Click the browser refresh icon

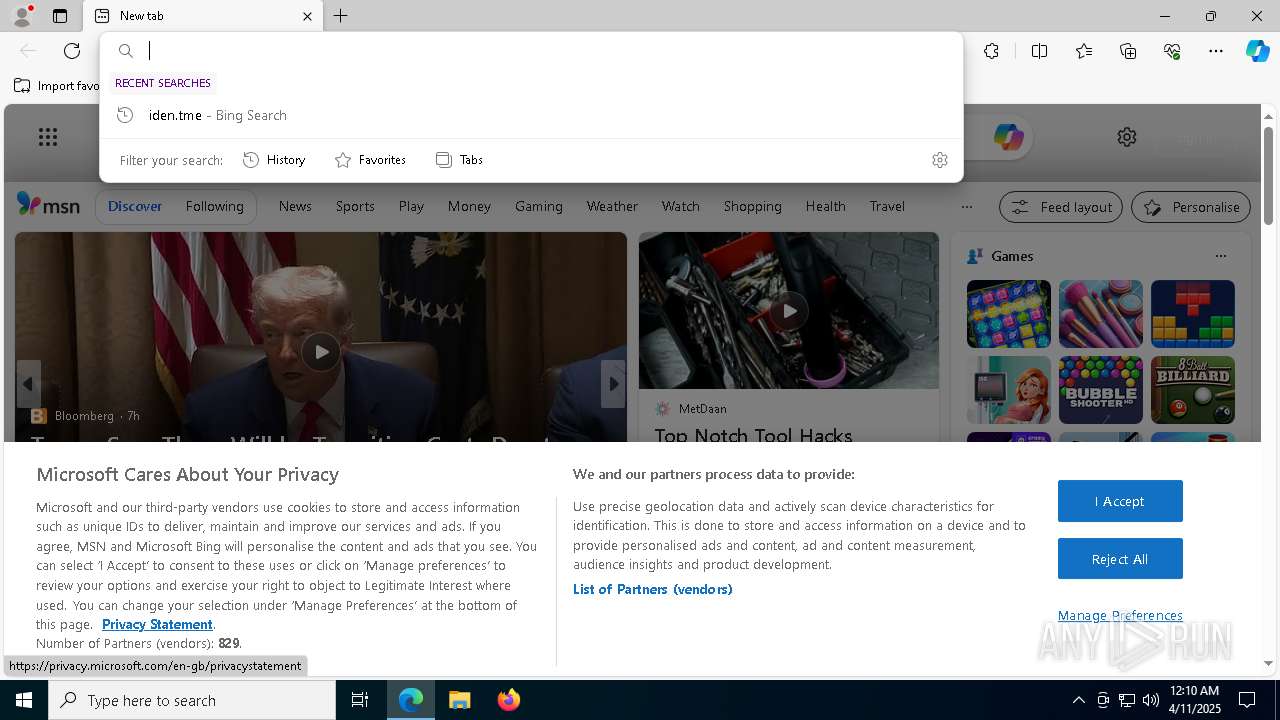tap(72, 51)
